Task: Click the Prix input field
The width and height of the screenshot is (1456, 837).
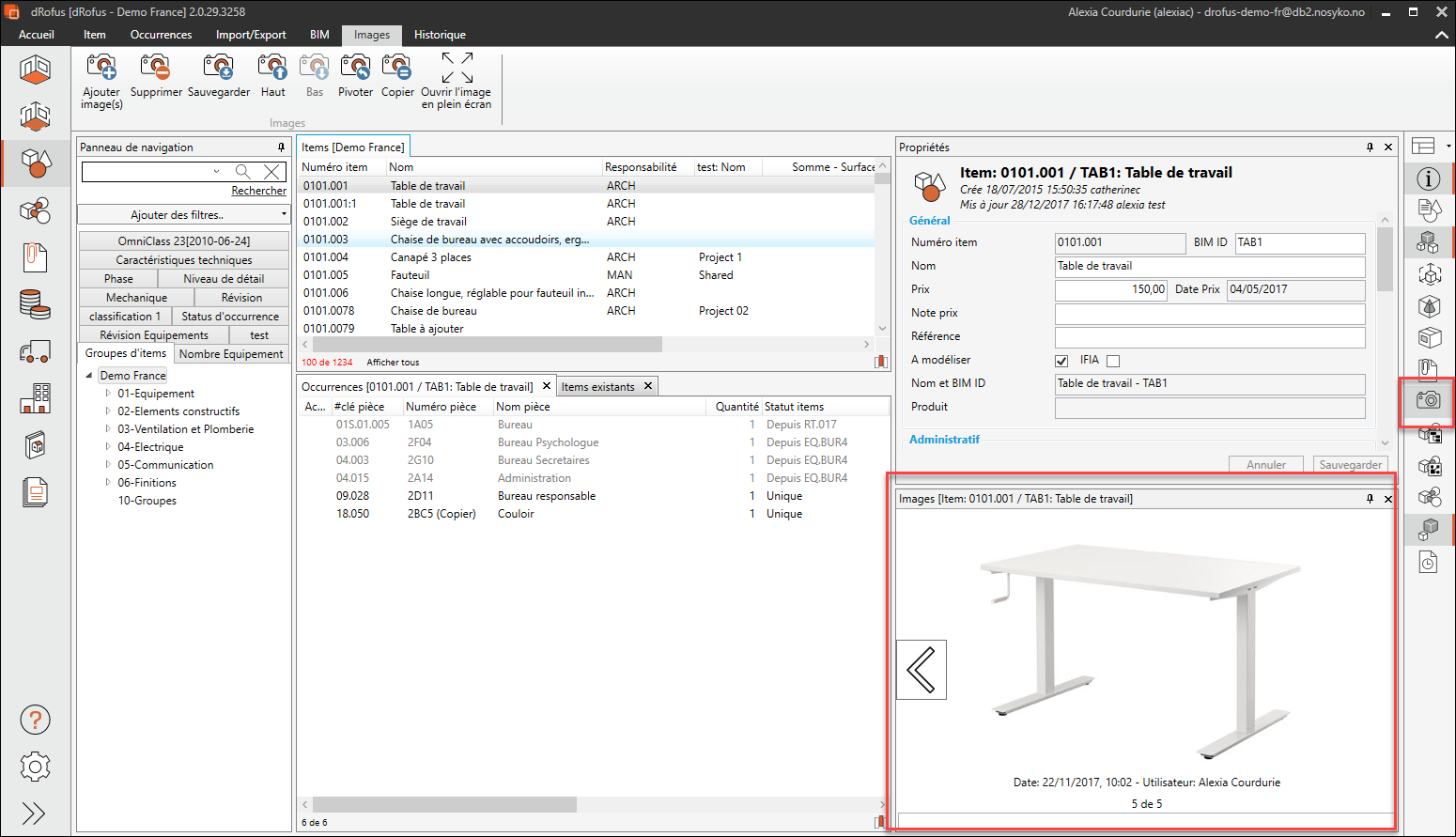Action: point(1111,289)
